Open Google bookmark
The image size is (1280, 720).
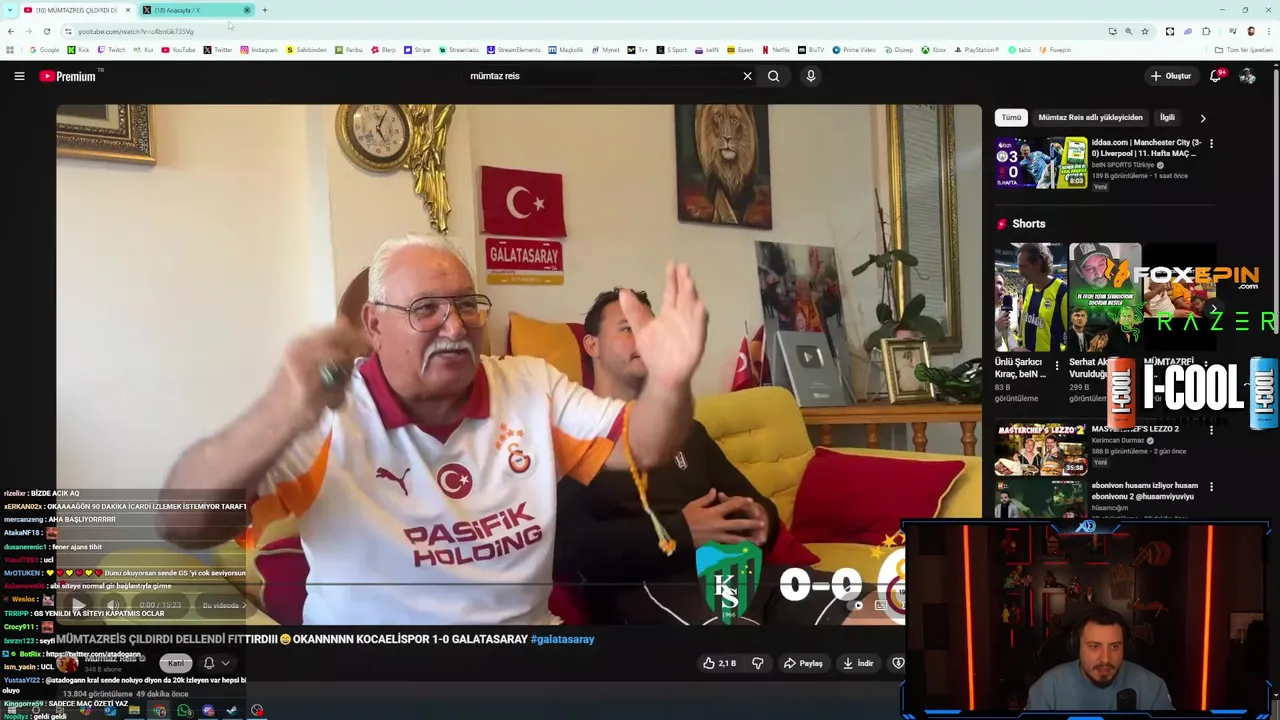click(x=44, y=50)
